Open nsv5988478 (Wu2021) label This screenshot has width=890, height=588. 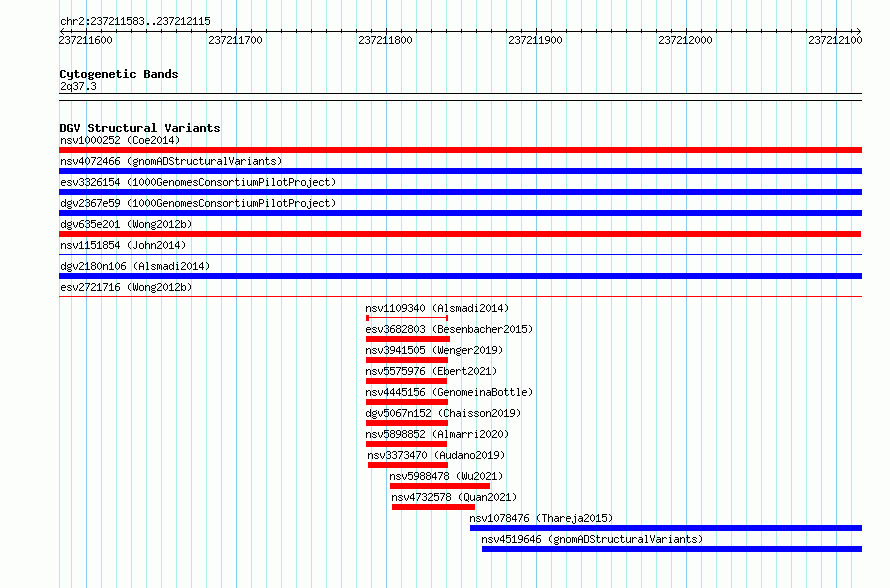coord(446,476)
